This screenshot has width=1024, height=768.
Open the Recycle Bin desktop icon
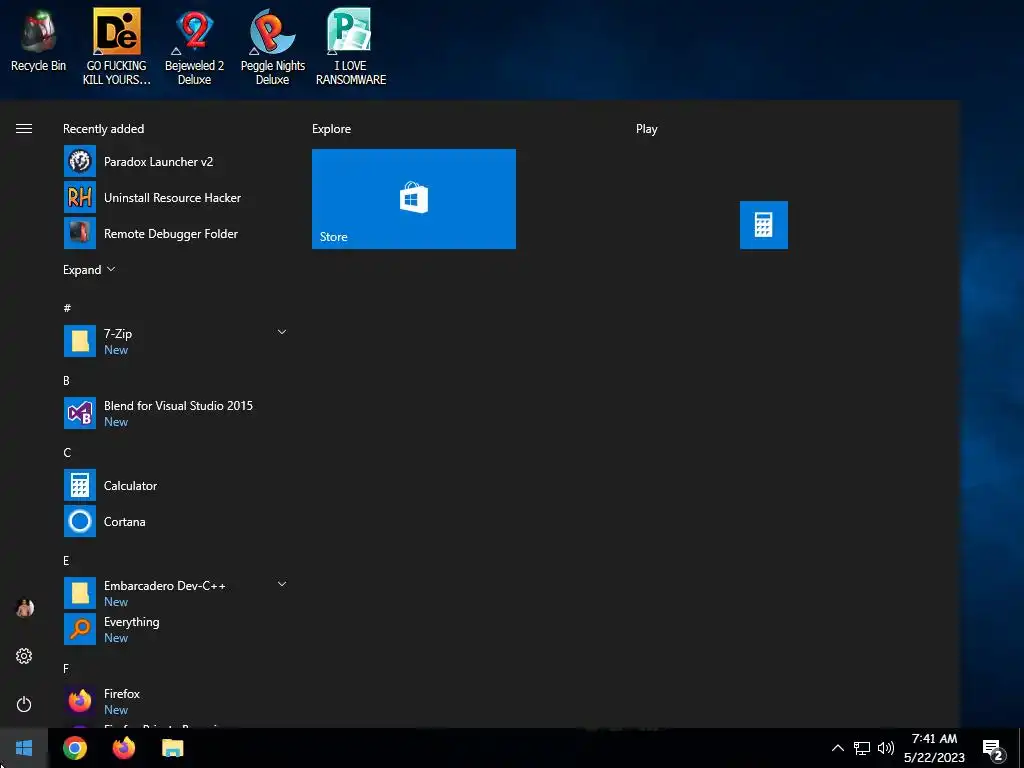[x=38, y=40]
